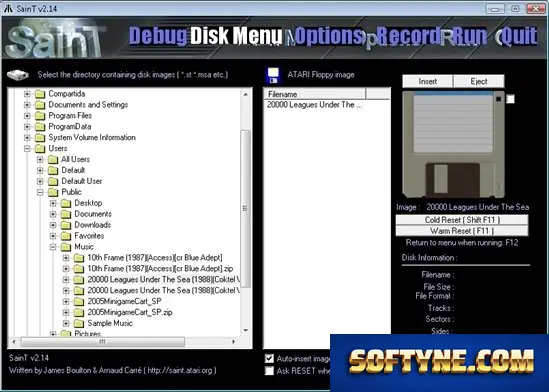Click the Downloads folder icon

coord(66,225)
